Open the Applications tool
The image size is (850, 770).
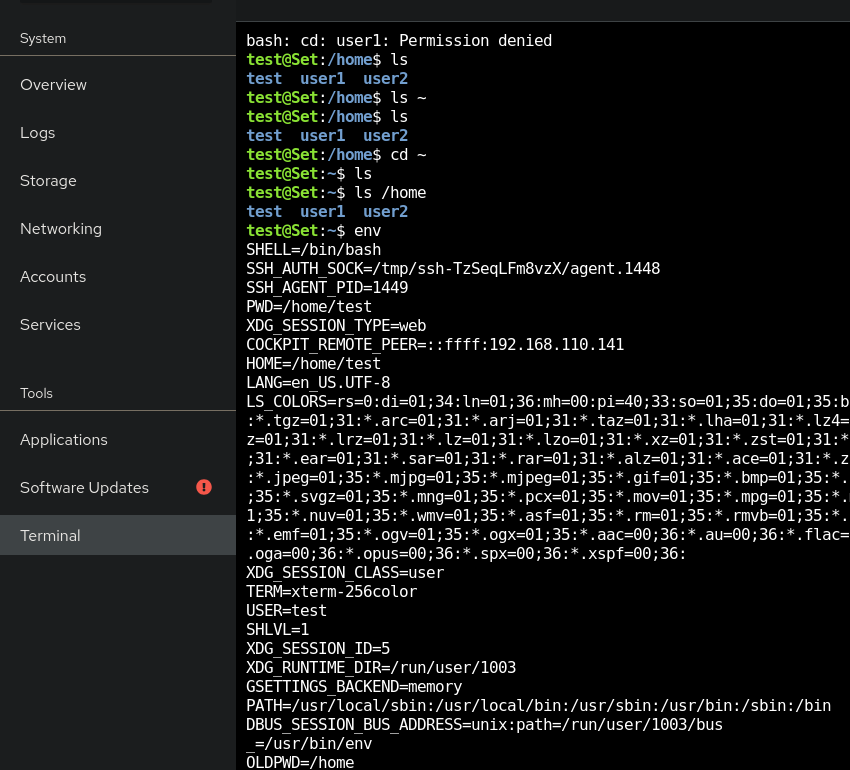point(64,440)
